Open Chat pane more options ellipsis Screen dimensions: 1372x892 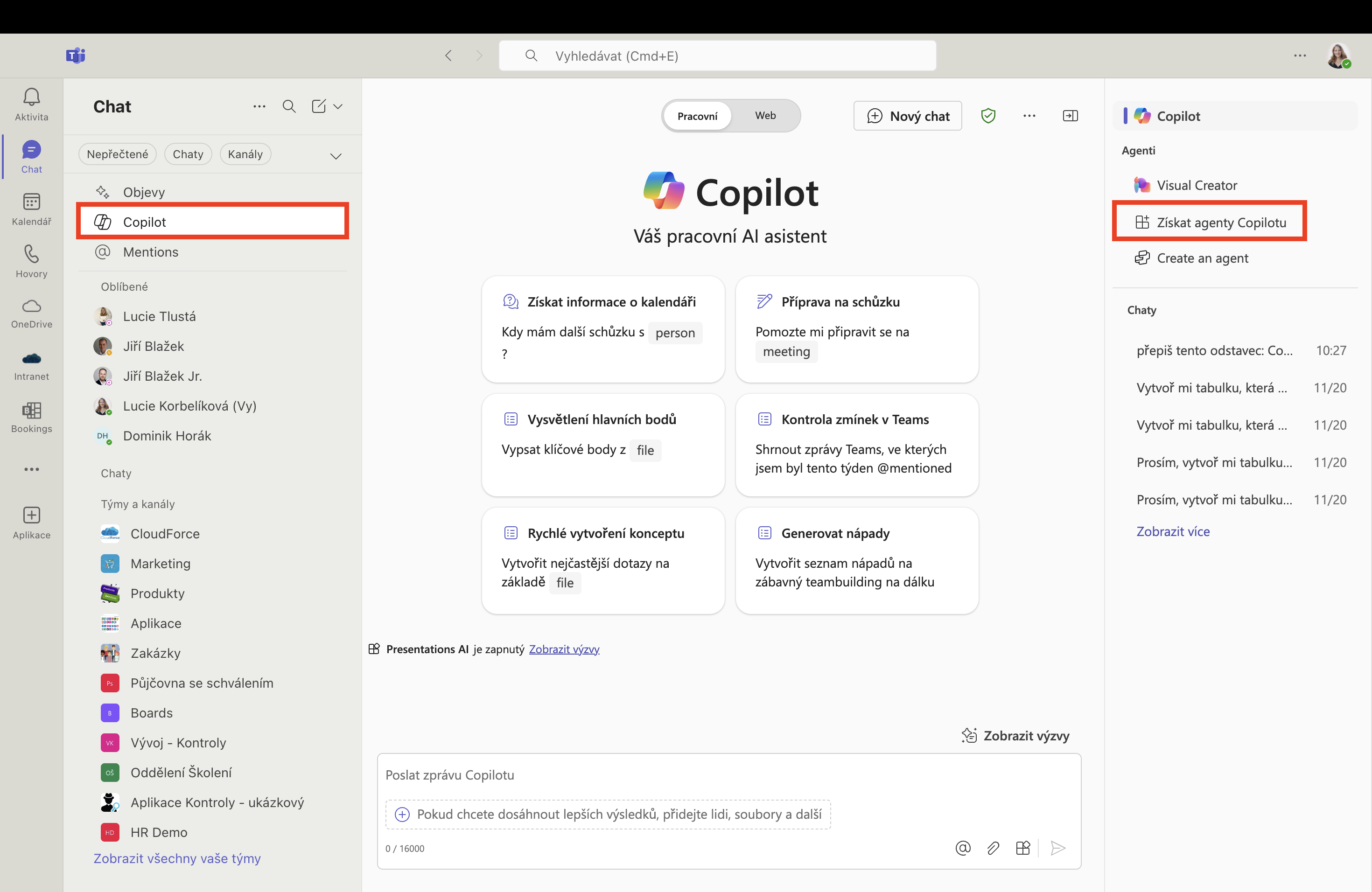pos(259,107)
